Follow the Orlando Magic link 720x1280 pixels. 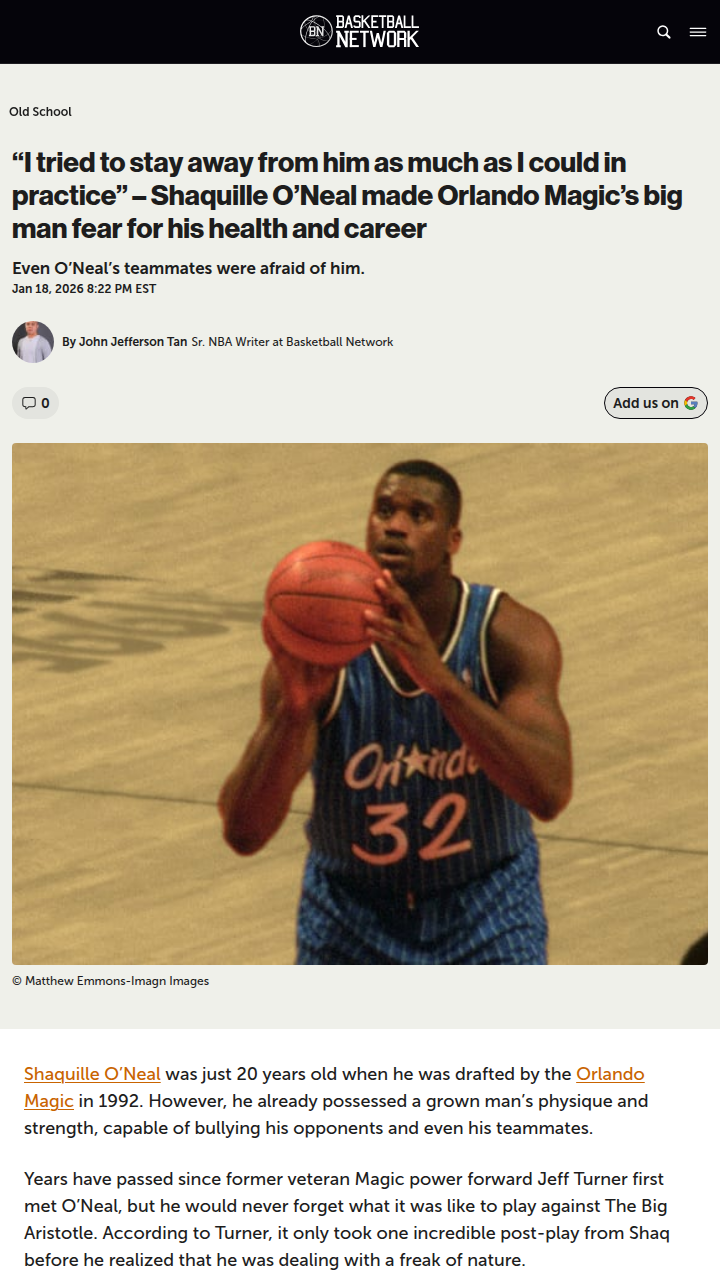tap(334, 1087)
